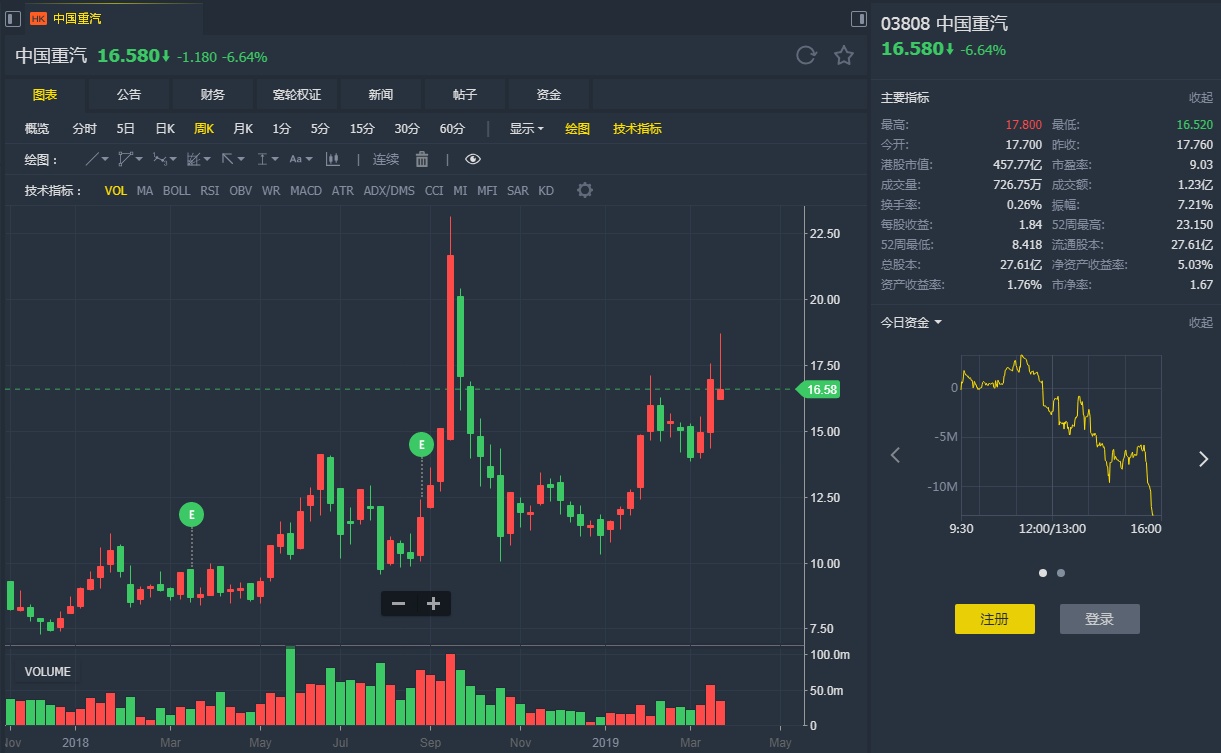Select the wave pattern drawing tool

(x=160, y=159)
